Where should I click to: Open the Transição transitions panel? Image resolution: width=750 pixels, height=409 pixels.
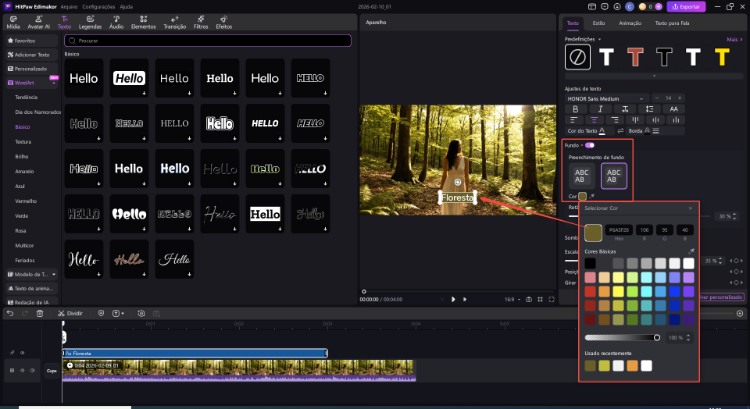pyautogui.click(x=176, y=21)
